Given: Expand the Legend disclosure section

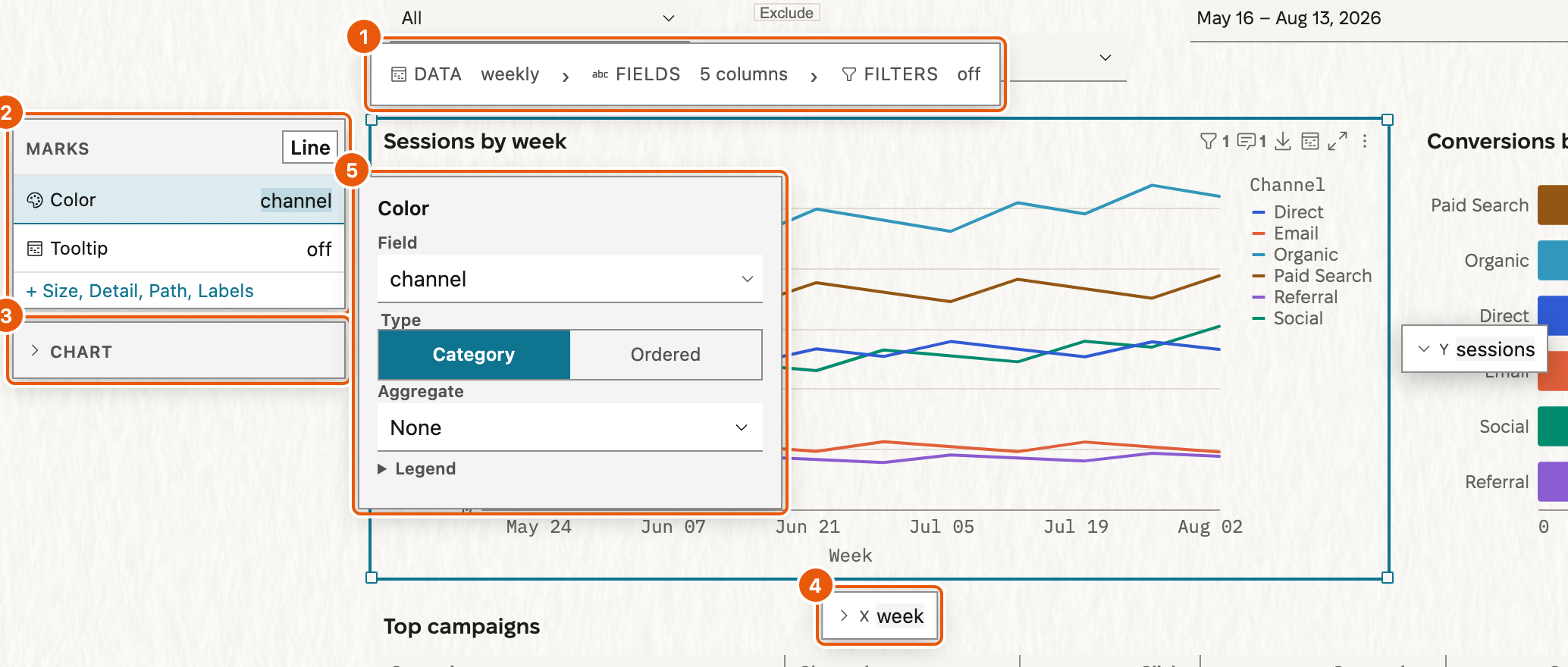Looking at the screenshot, I should pos(417,468).
